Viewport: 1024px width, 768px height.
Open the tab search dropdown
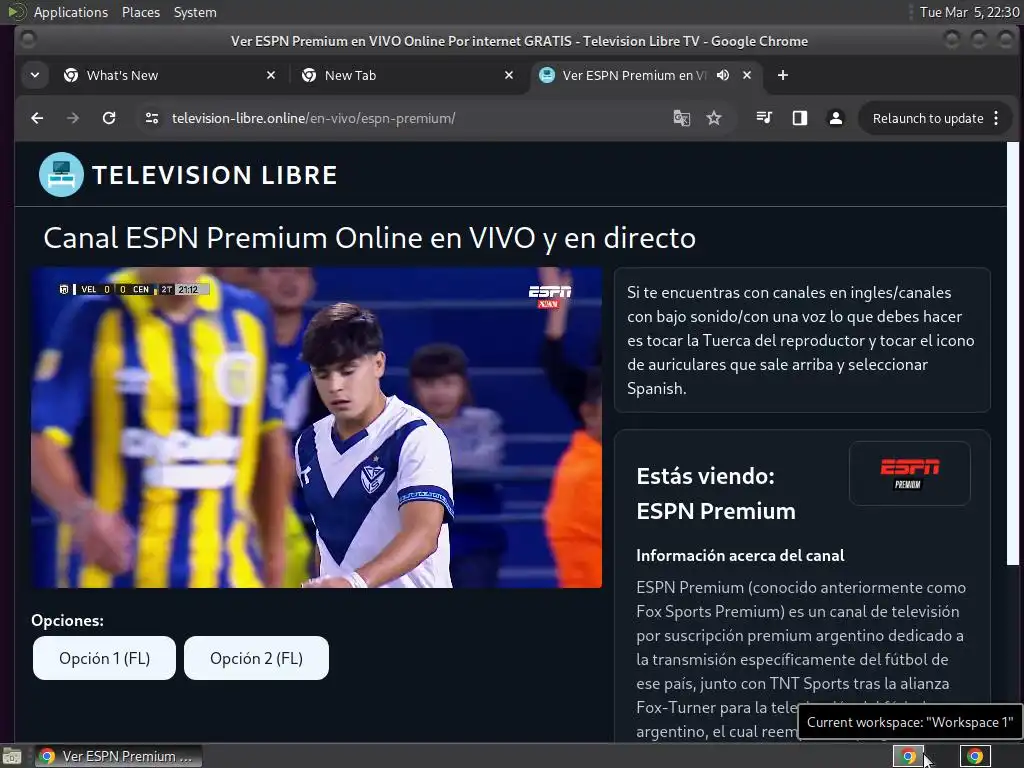pos(35,75)
